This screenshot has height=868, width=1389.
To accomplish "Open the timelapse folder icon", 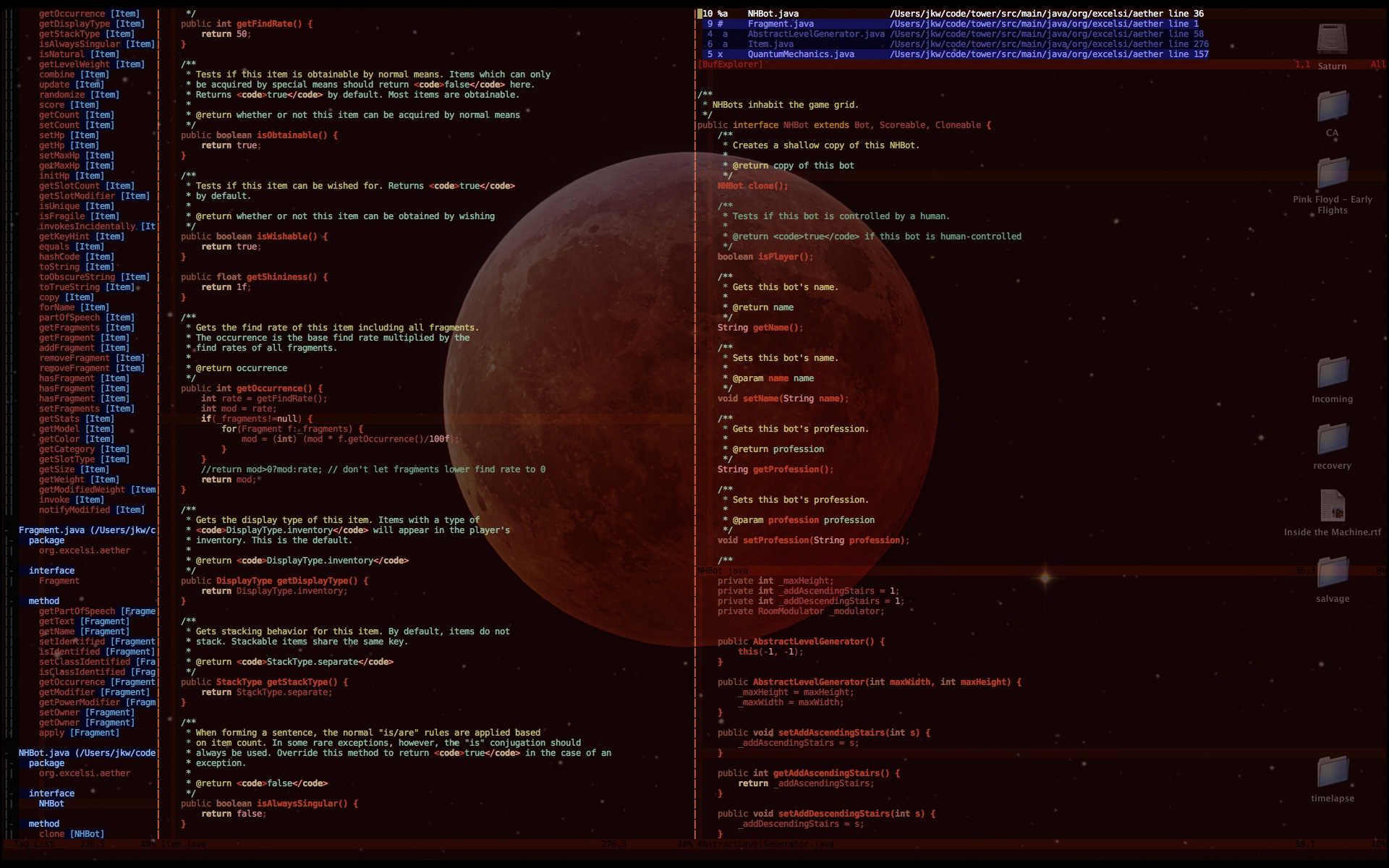I will (1332, 773).
